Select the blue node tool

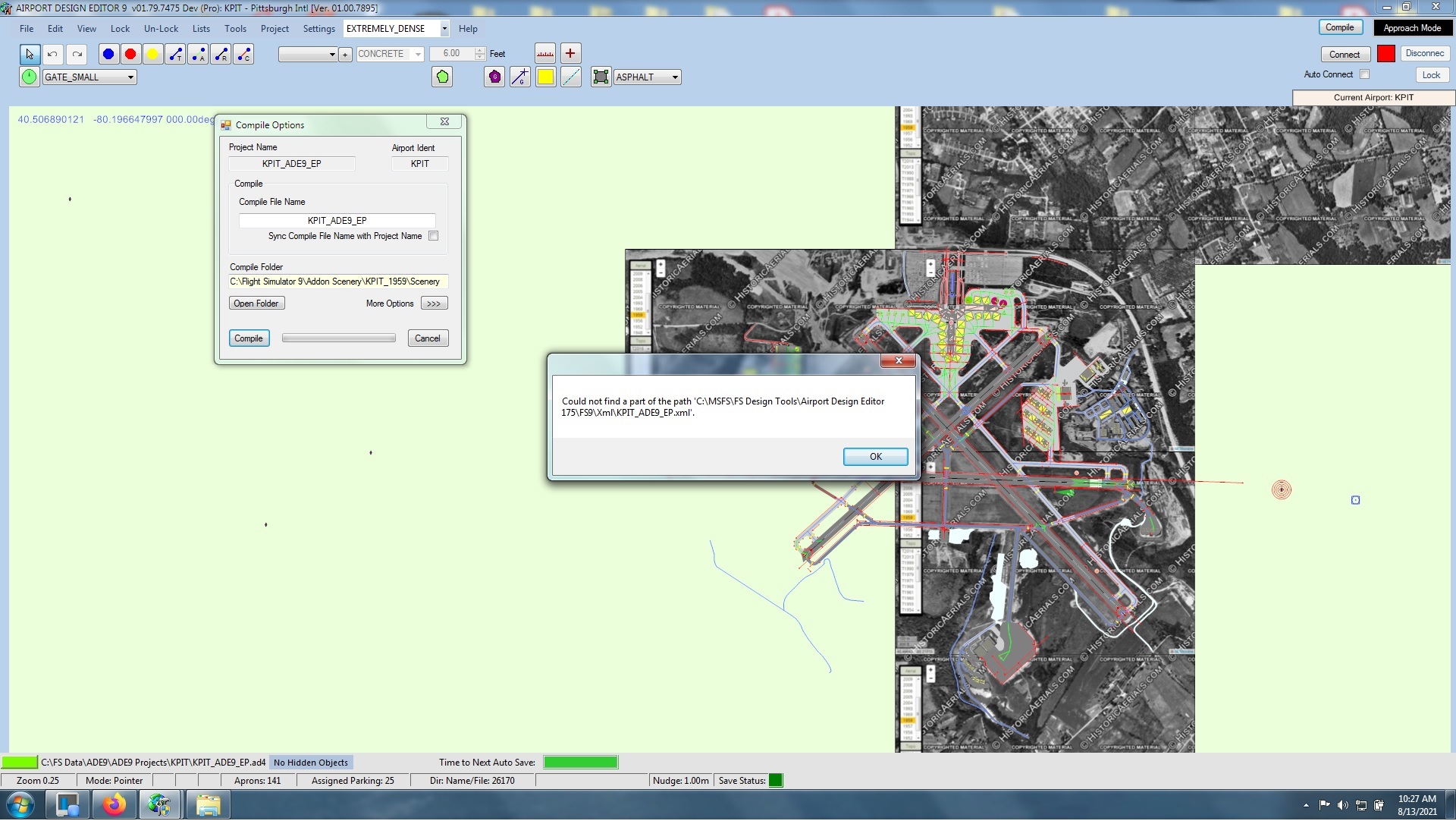tap(108, 54)
